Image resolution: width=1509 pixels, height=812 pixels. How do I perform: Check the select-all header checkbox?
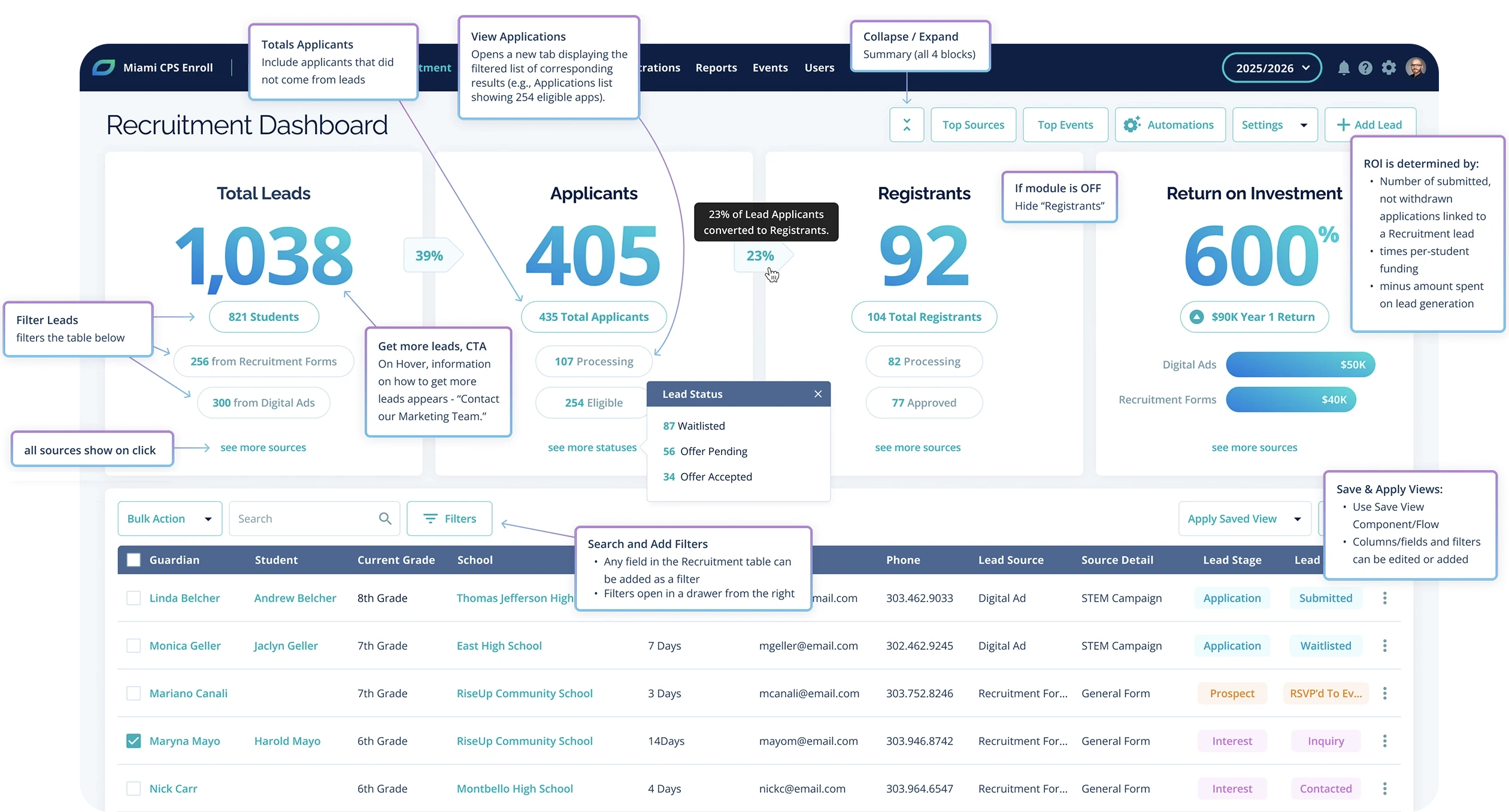coord(134,560)
